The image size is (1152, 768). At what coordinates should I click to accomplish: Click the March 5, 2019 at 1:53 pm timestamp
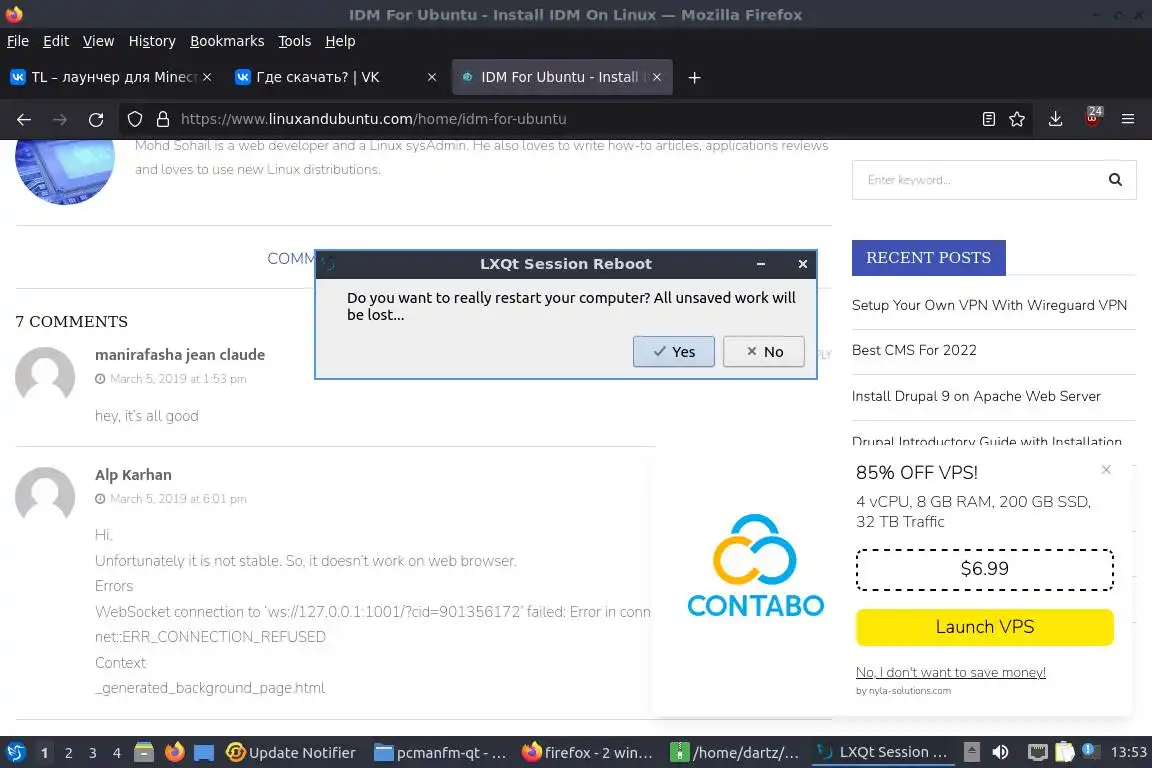[x=178, y=378]
